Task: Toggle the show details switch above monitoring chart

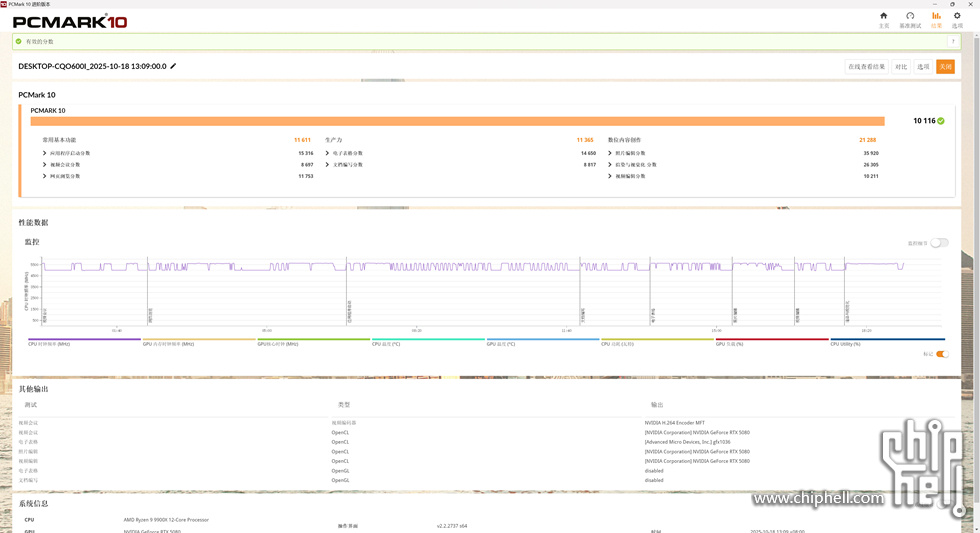Action: [939, 243]
